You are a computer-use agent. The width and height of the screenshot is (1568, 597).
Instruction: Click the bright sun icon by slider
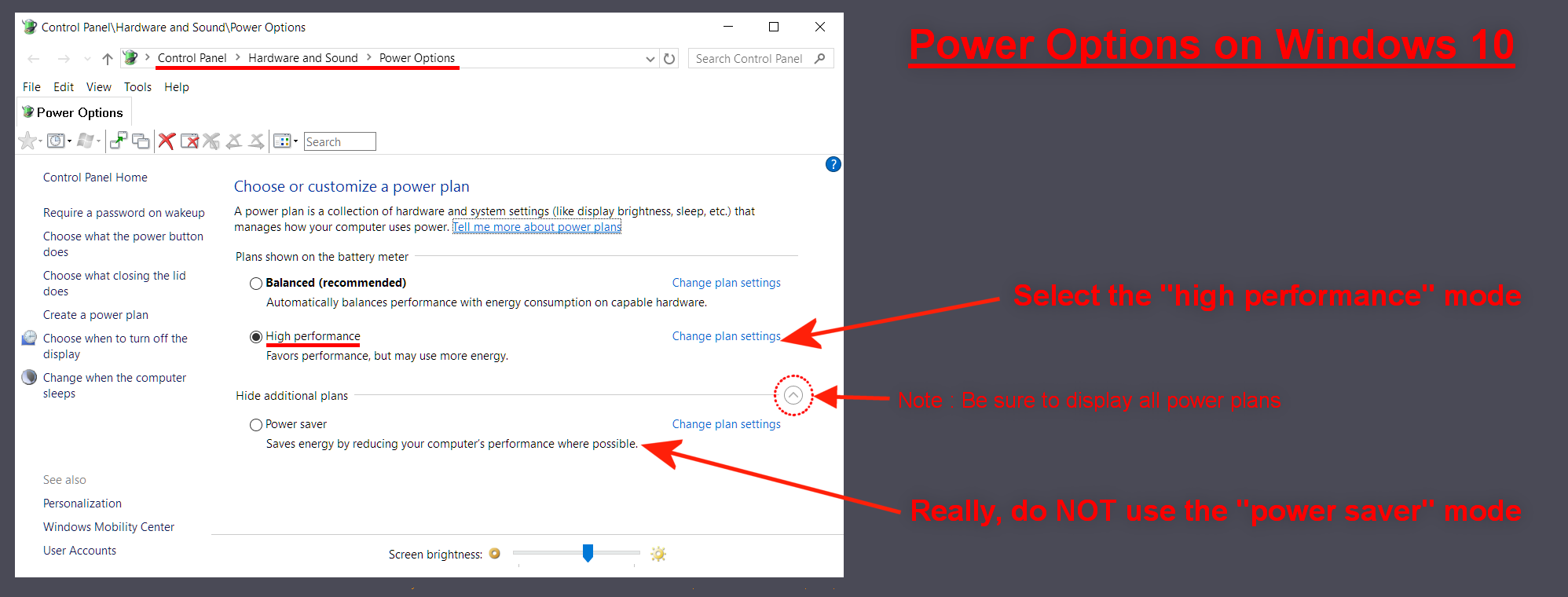658,554
